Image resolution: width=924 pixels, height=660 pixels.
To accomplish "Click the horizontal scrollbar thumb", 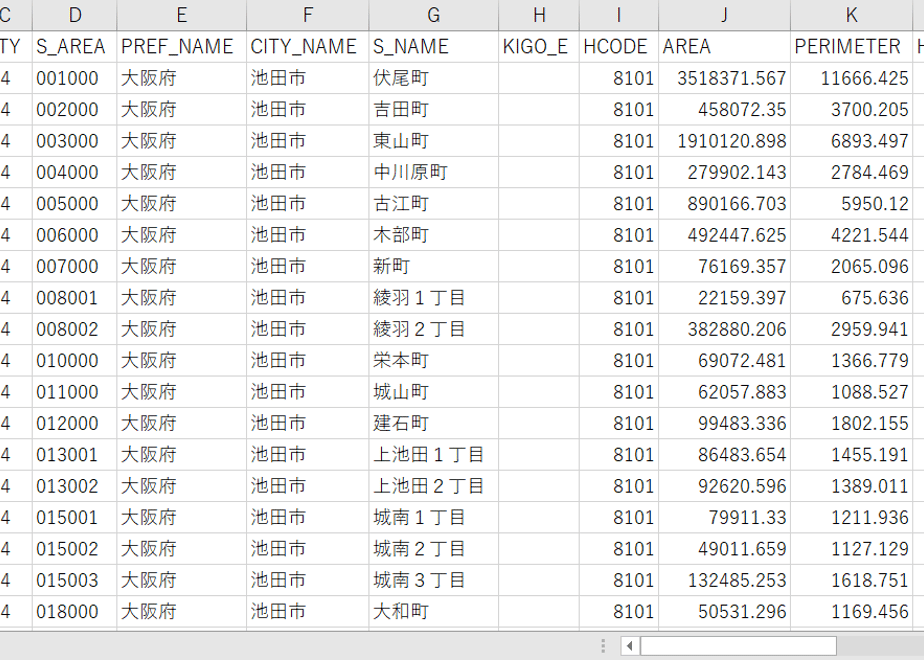I will tap(738, 646).
